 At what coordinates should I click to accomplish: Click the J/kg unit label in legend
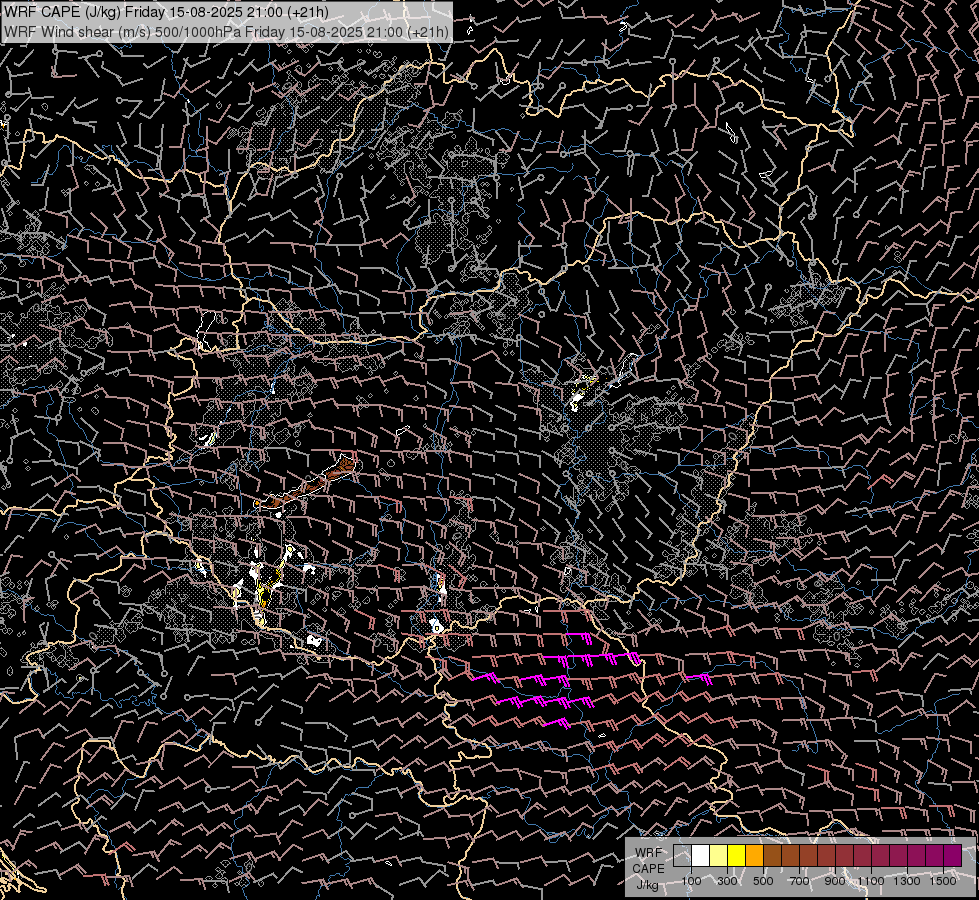(x=648, y=885)
